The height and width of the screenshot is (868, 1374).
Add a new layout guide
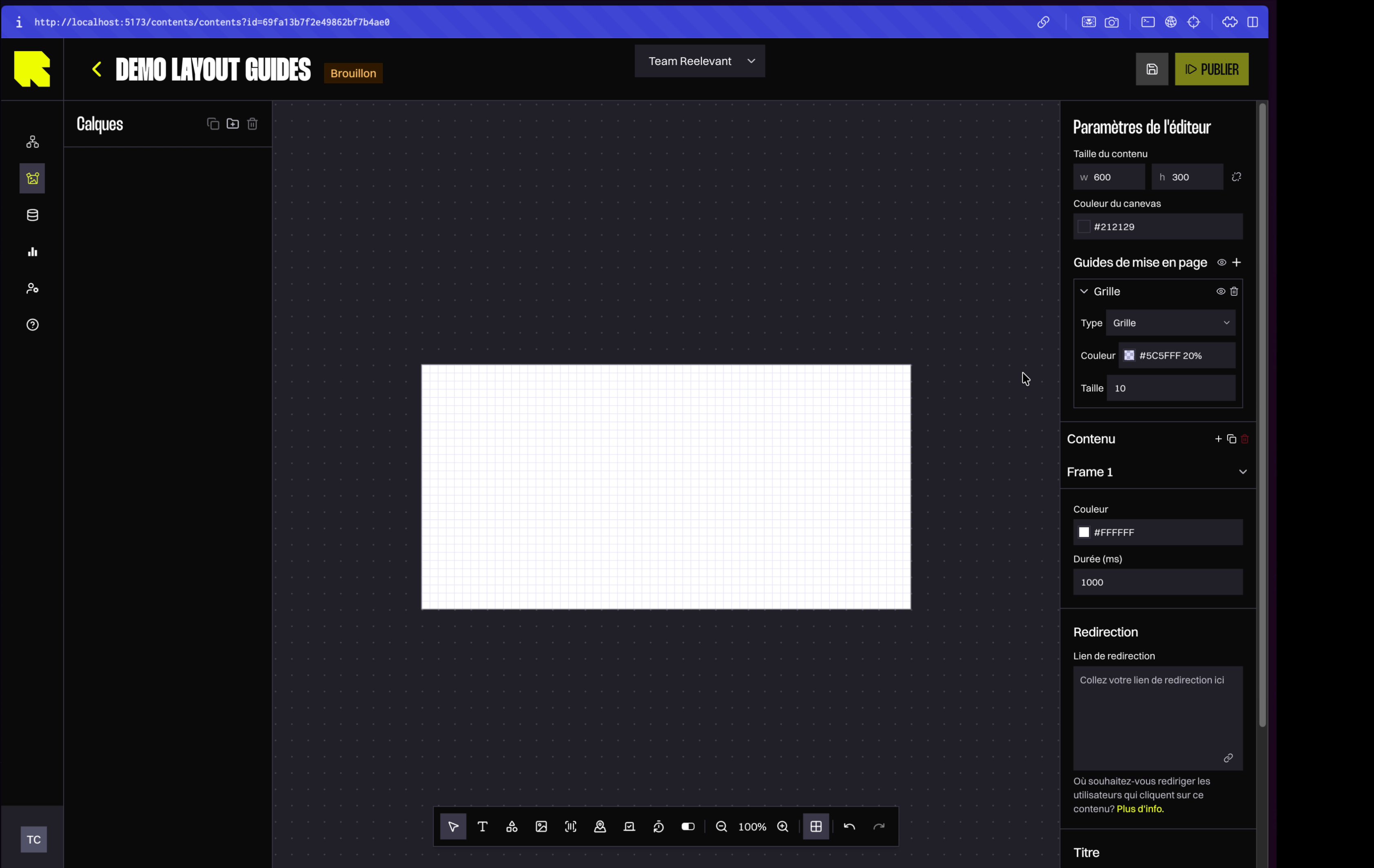click(x=1237, y=263)
